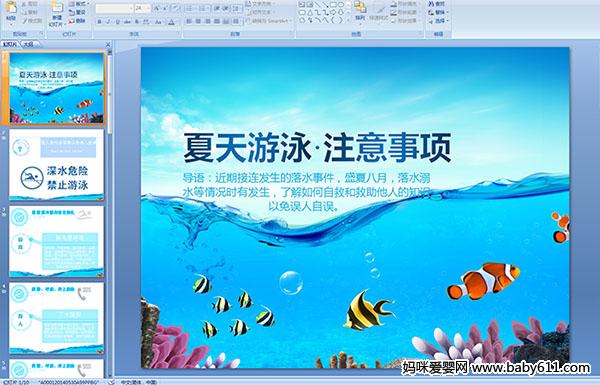Click the font color button
The width and height of the screenshot is (600, 385).
coord(172,22)
